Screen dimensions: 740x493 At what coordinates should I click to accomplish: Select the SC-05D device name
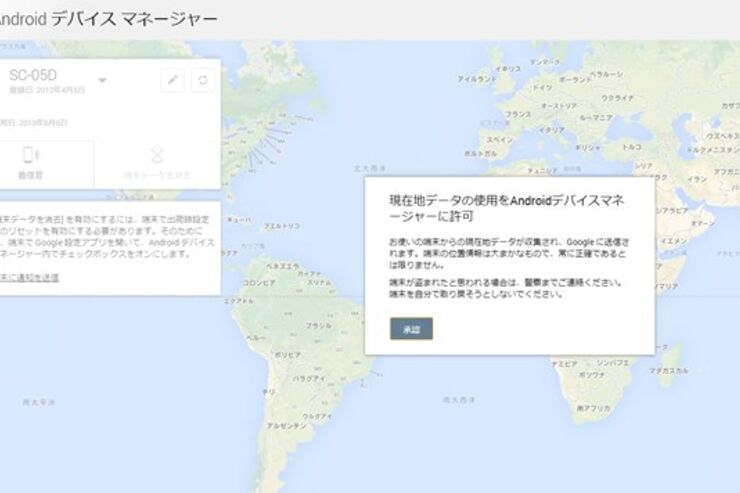pyautogui.click(x=33, y=75)
